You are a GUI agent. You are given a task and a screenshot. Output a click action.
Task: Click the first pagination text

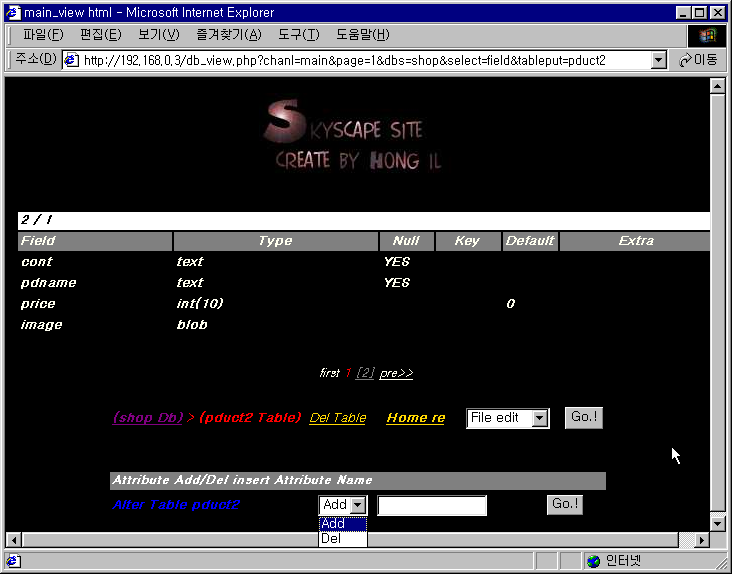pyautogui.click(x=330, y=373)
